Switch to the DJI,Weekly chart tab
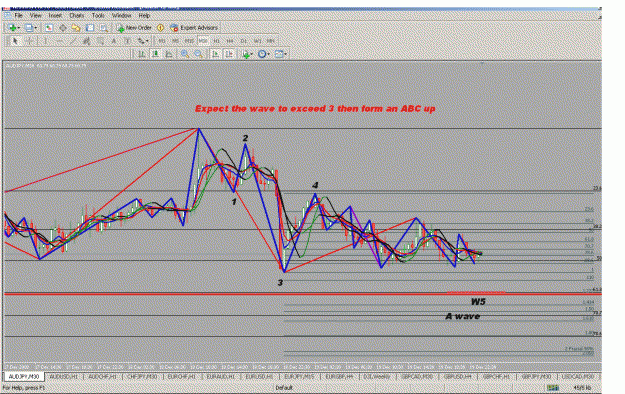 pyautogui.click(x=377, y=376)
